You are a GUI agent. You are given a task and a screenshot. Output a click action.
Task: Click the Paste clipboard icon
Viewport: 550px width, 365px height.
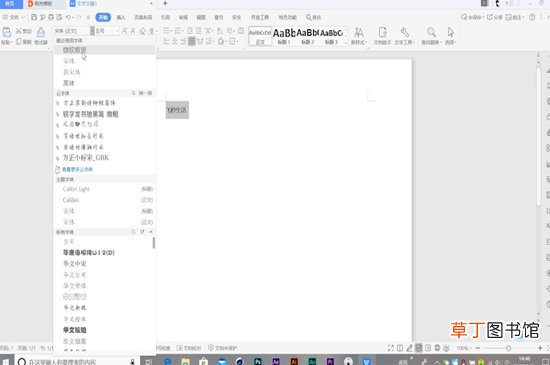pos(6,33)
